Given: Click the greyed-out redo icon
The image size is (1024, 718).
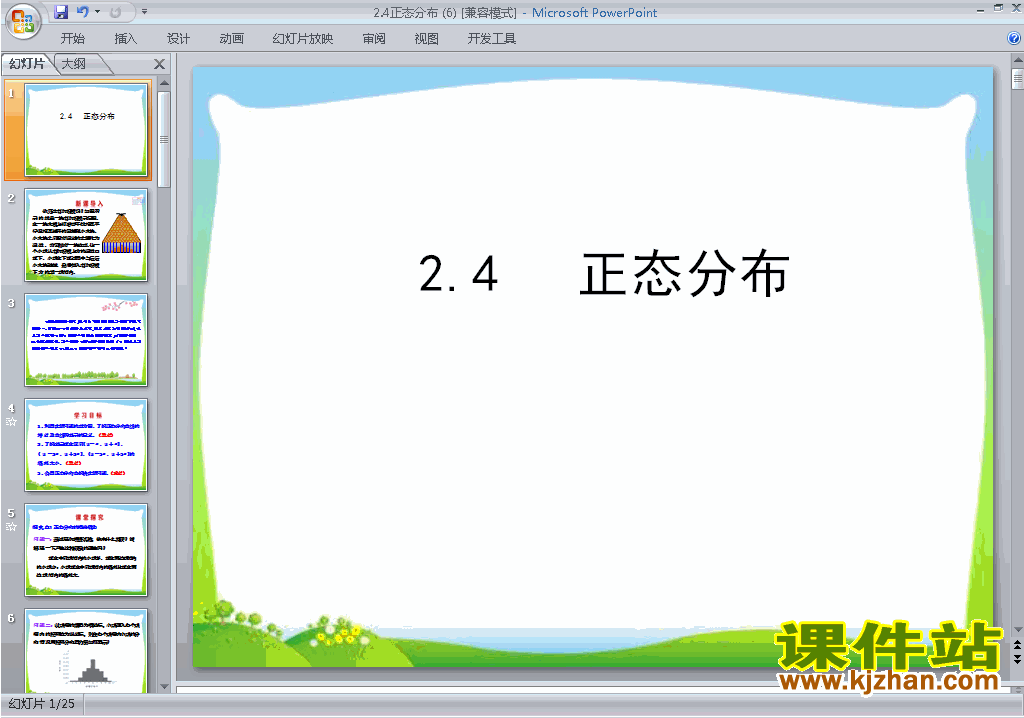Looking at the screenshot, I should [116, 12].
